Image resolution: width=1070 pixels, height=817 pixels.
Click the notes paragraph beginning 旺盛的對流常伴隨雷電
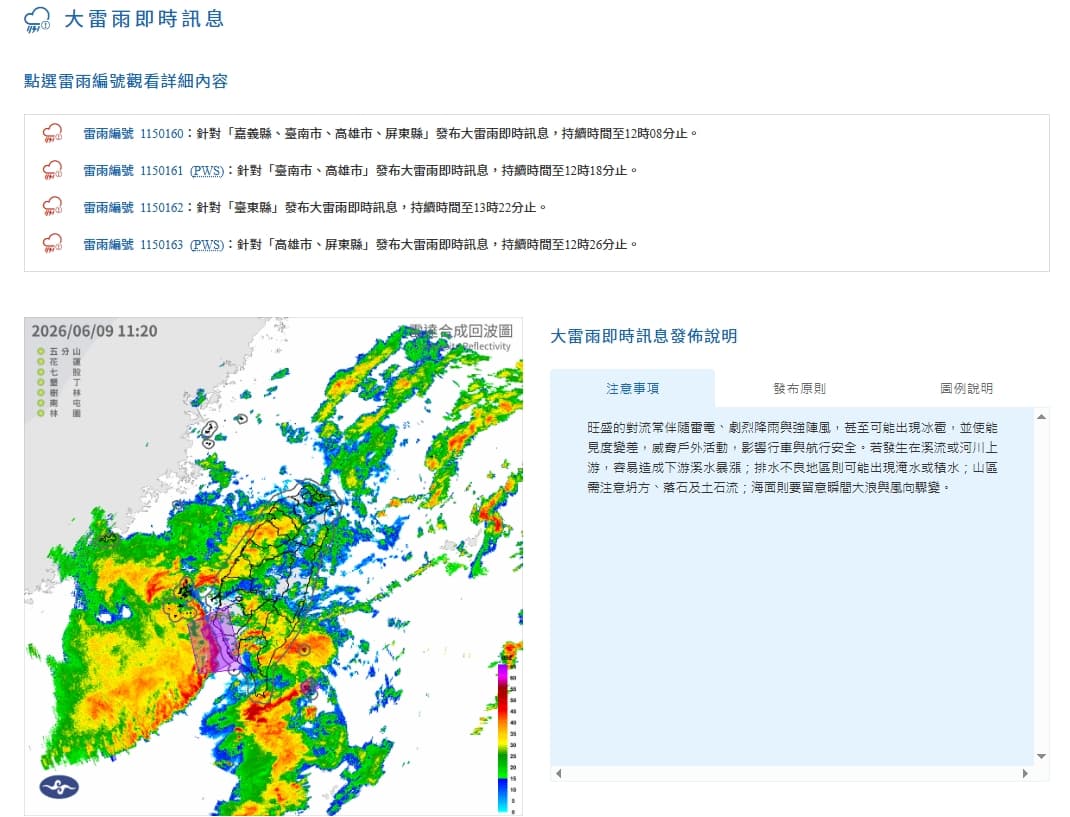[x=792, y=457]
